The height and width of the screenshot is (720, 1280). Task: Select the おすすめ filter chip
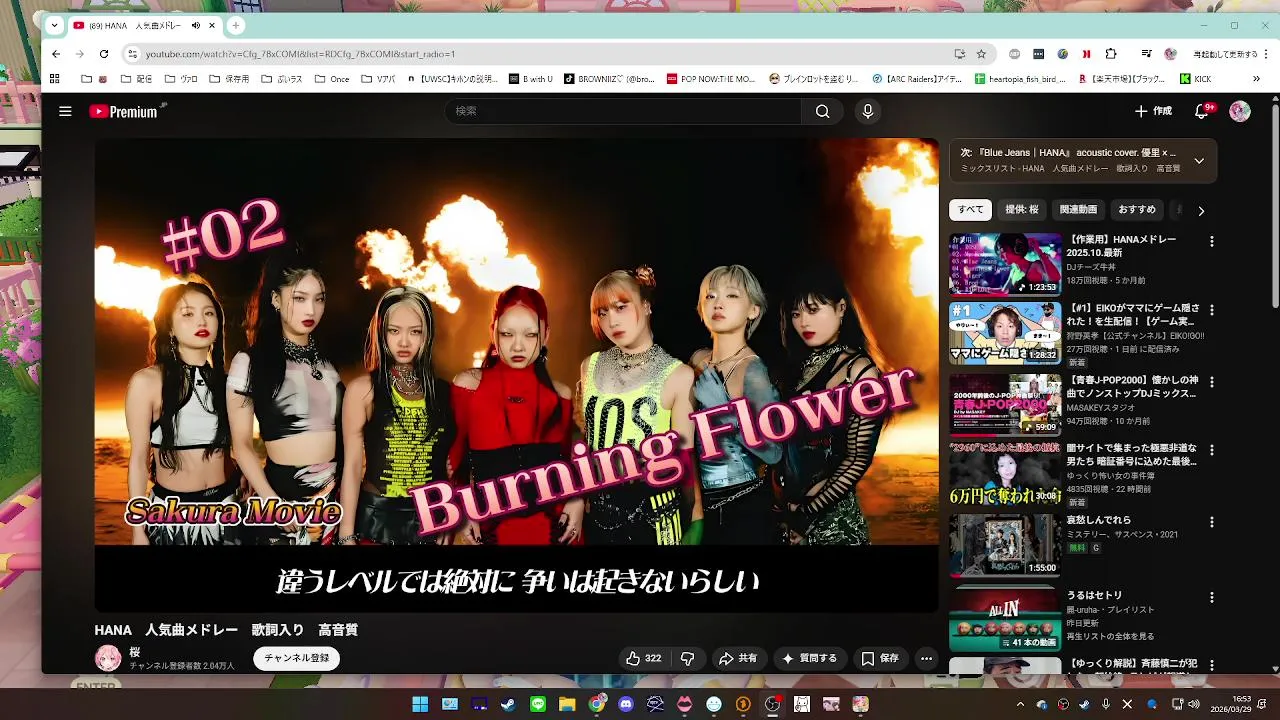pyautogui.click(x=1137, y=210)
